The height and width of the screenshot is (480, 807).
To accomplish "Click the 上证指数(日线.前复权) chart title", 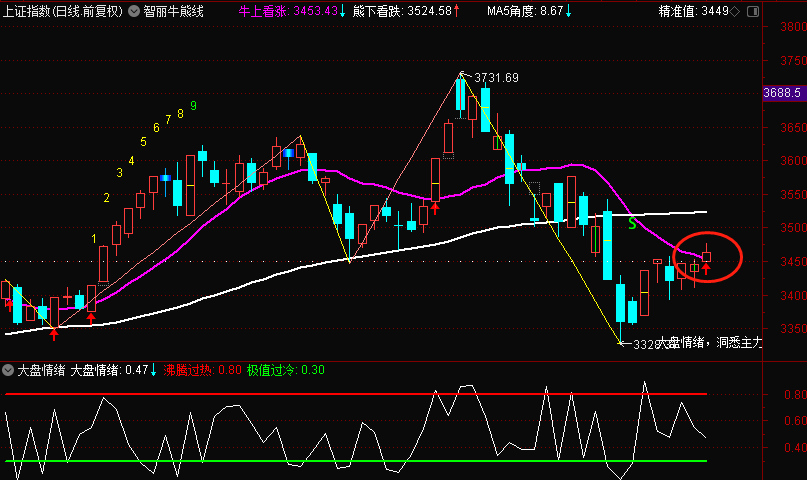I will [x=63, y=11].
